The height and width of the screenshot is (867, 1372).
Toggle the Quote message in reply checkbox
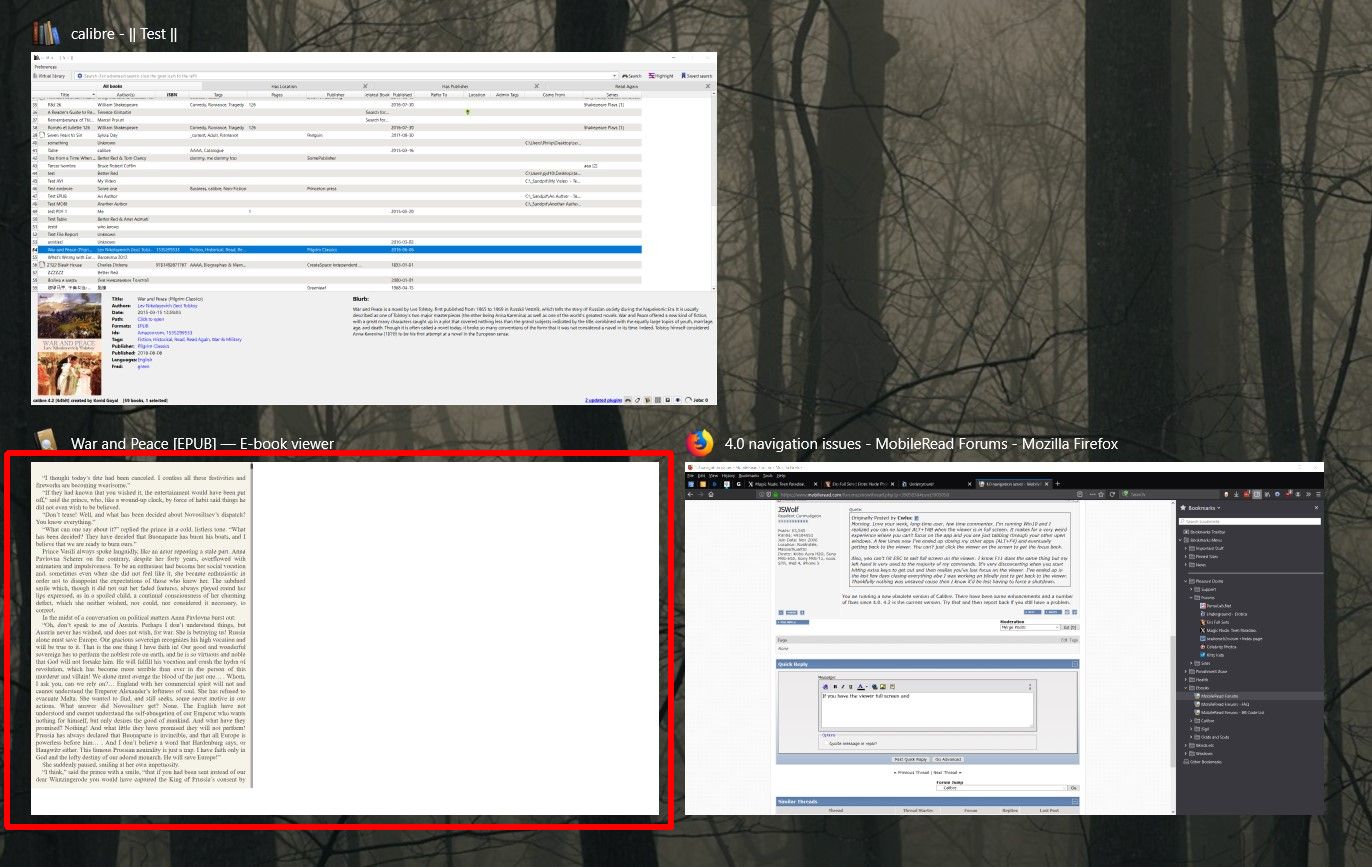point(826,744)
